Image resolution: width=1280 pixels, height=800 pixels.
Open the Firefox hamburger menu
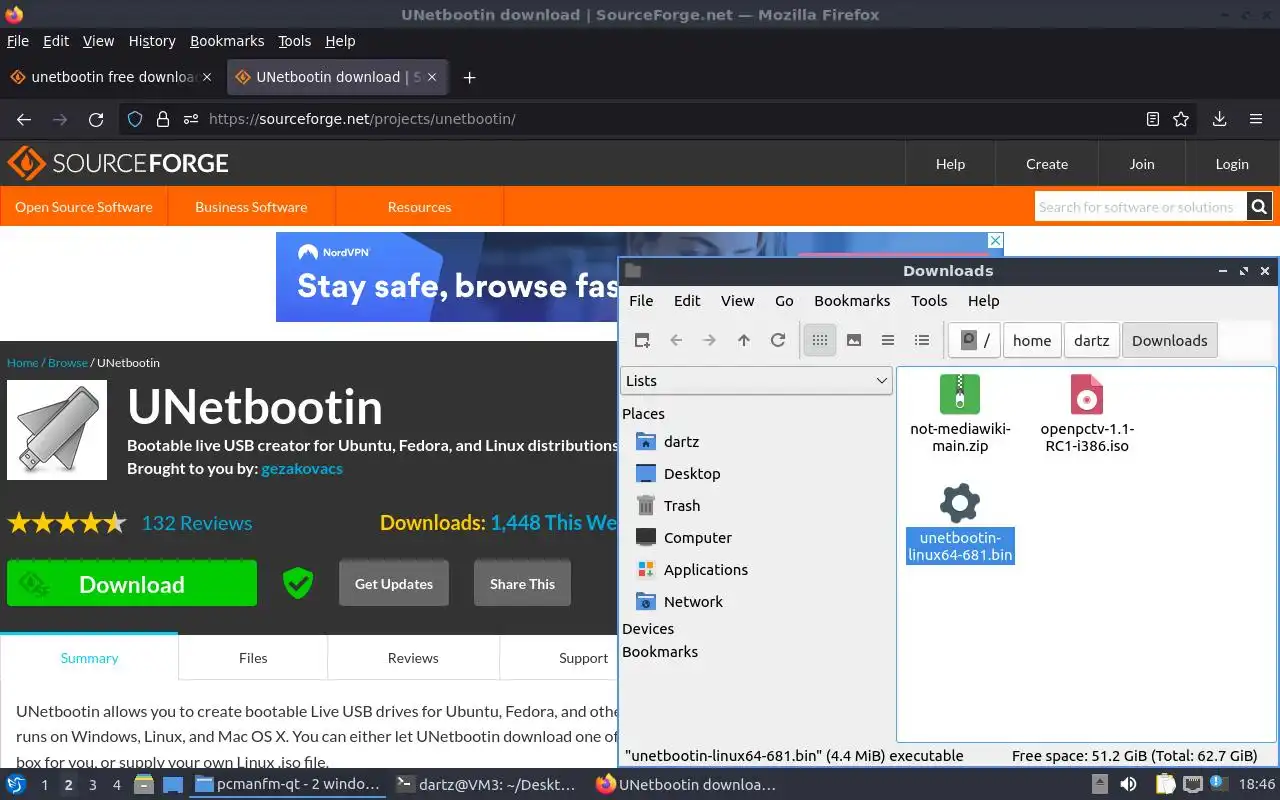tap(1256, 119)
